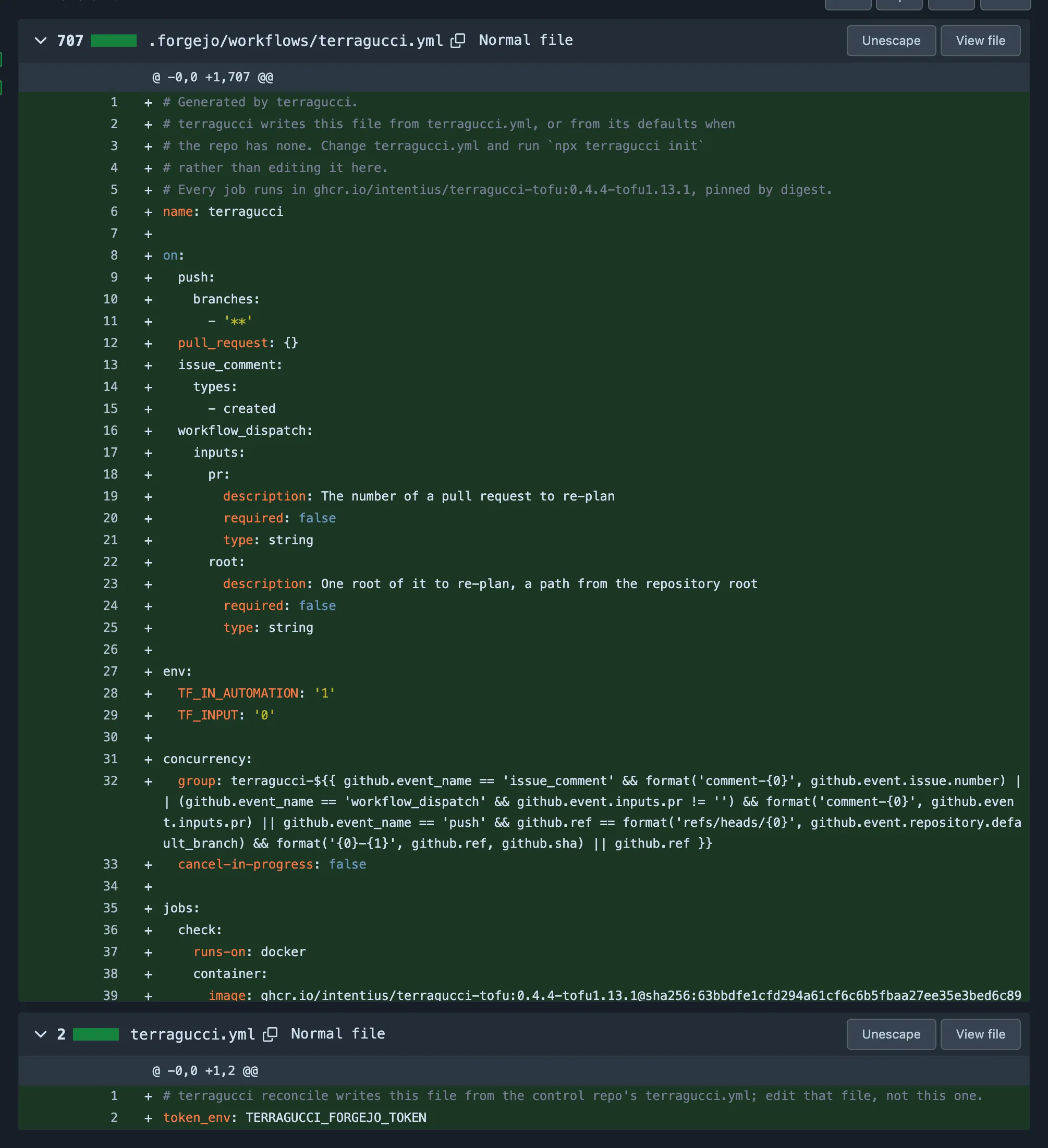Click the 'Normal file' label beside workflows terragucci.yml
This screenshot has height=1148, width=1048.
click(526, 41)
